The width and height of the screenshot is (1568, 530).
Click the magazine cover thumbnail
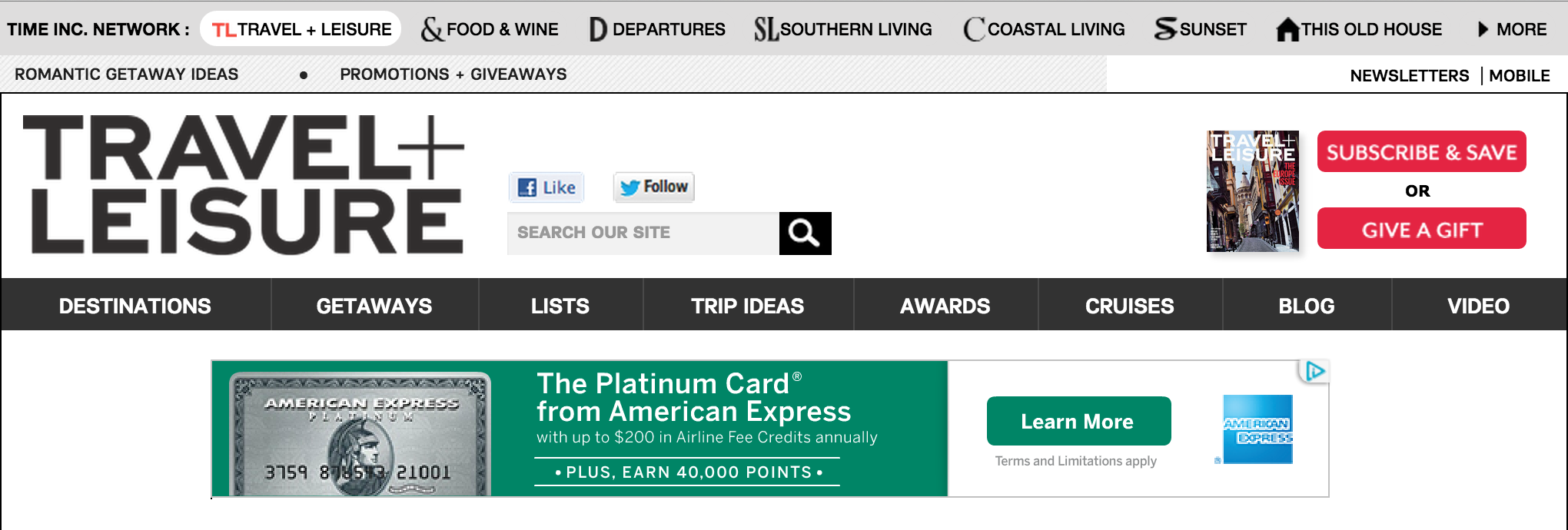[x=1253, y=191]
